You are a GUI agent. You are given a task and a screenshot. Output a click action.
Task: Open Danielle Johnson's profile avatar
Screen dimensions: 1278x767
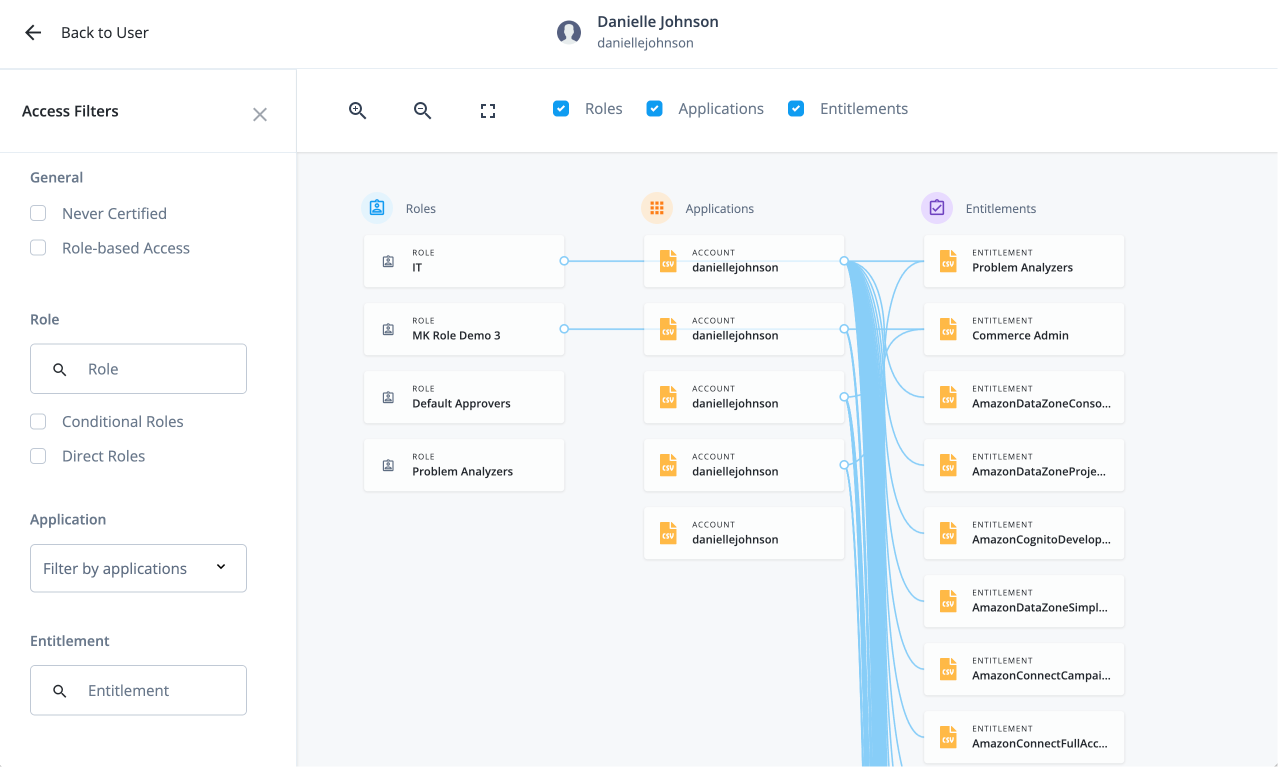(569, 31)
